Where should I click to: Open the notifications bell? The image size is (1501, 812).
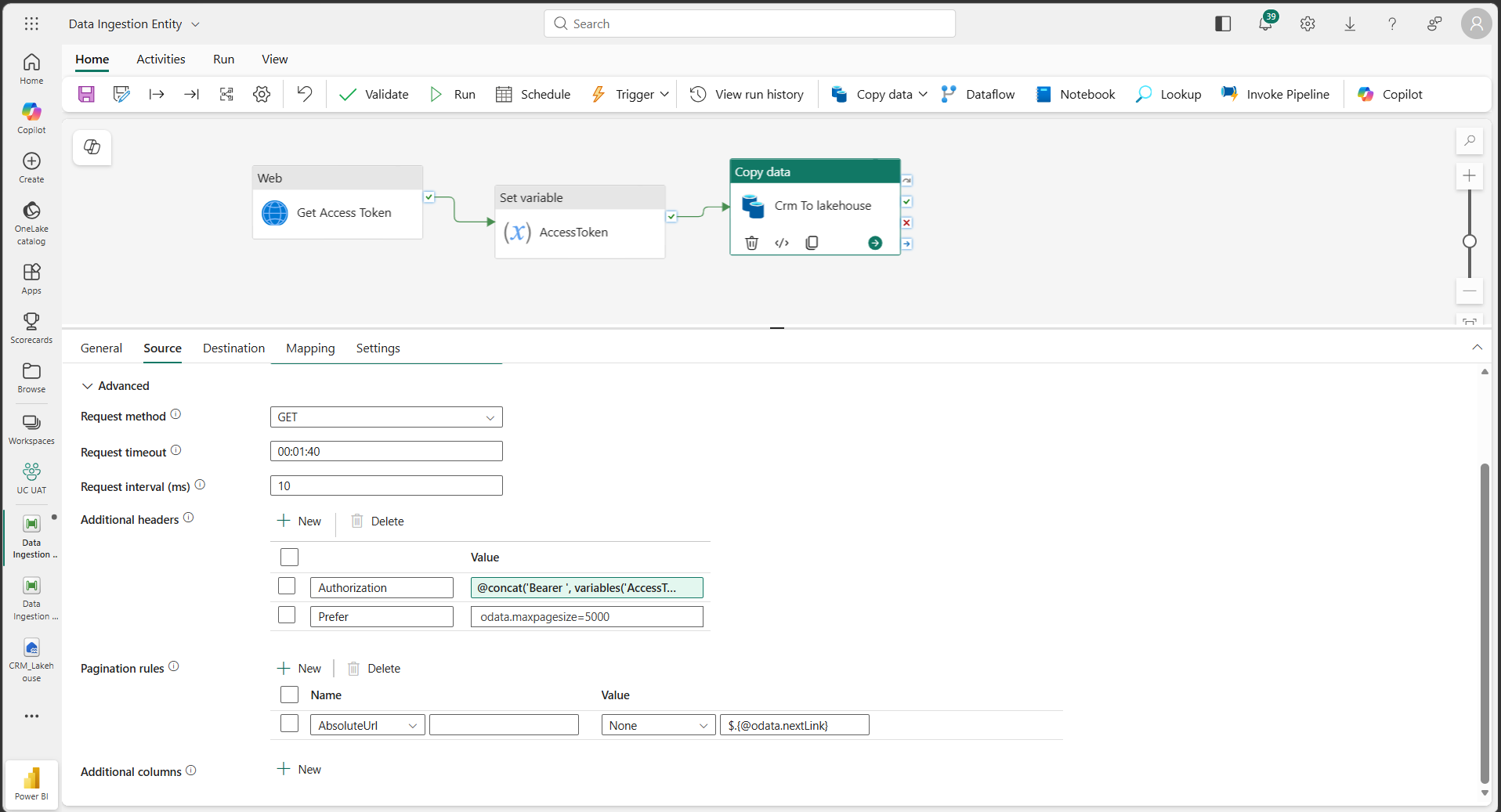click(x=1265, y=23)
